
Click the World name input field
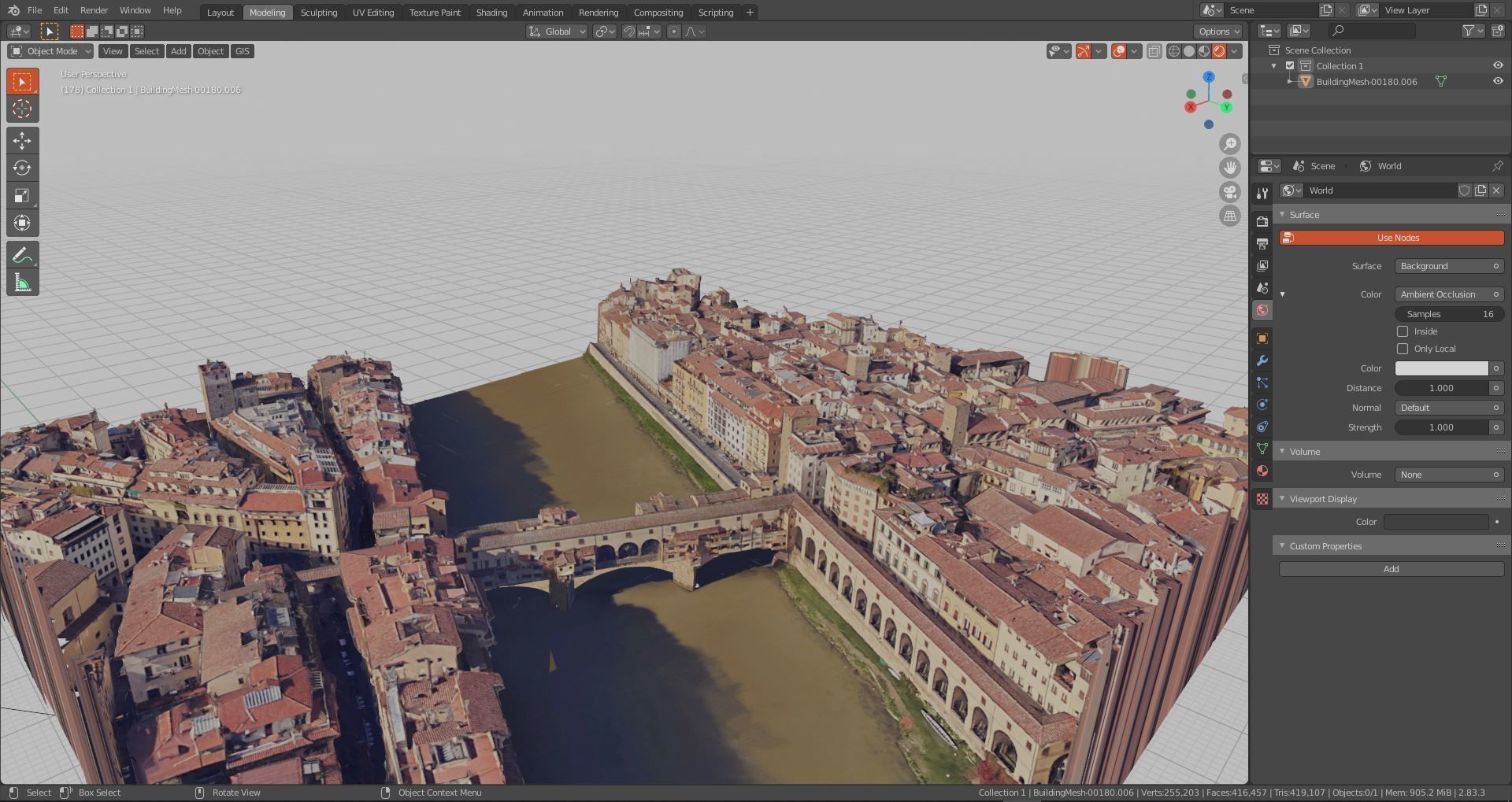click(x=1381, y=190)
